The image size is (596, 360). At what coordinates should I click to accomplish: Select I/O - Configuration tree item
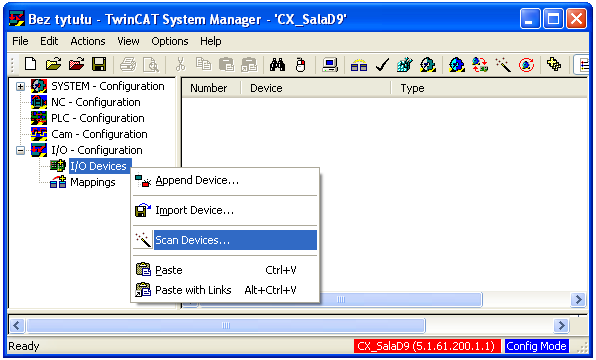click(x=97, y=150)
